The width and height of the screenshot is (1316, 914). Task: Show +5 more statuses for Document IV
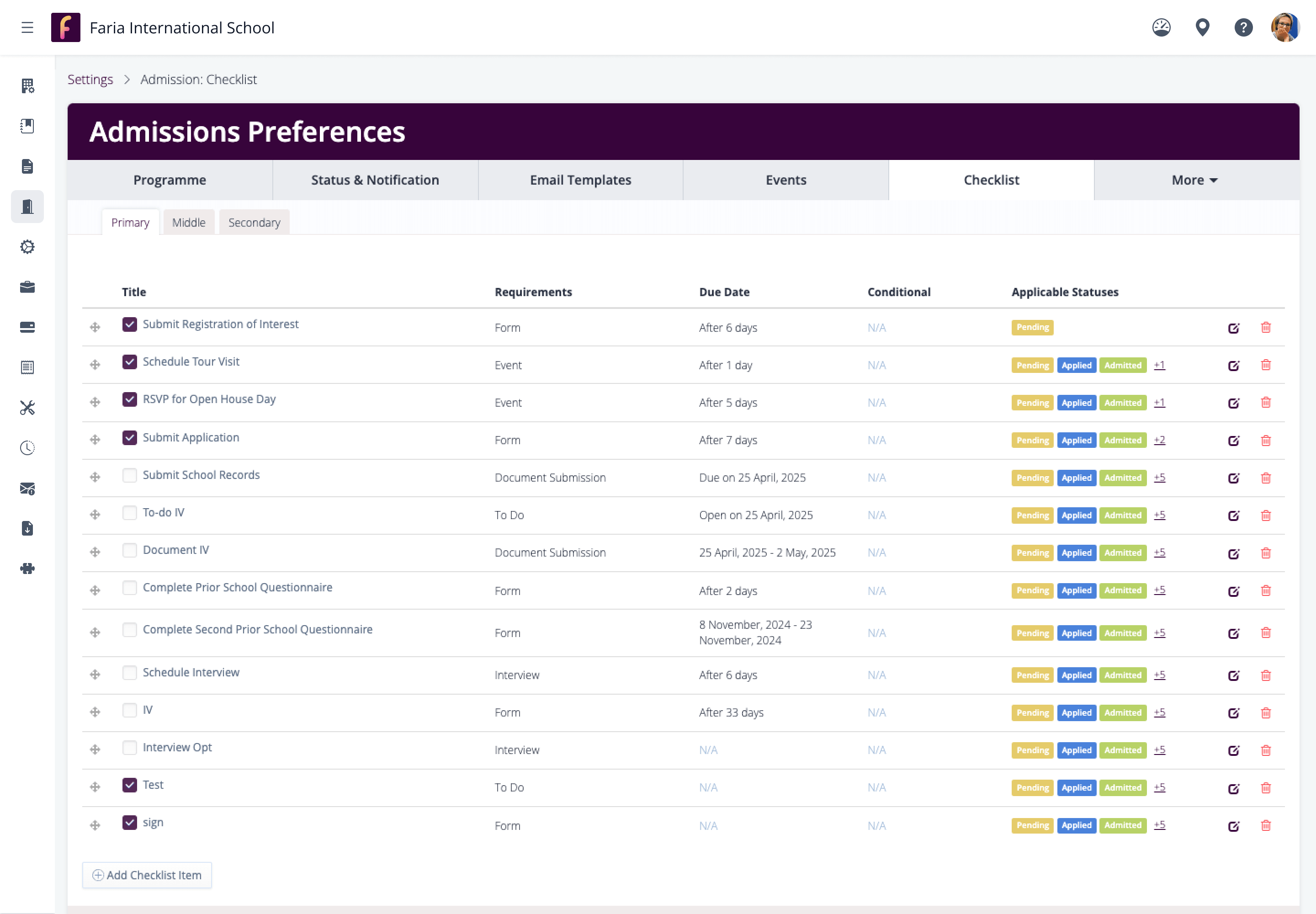[1159, 553]
